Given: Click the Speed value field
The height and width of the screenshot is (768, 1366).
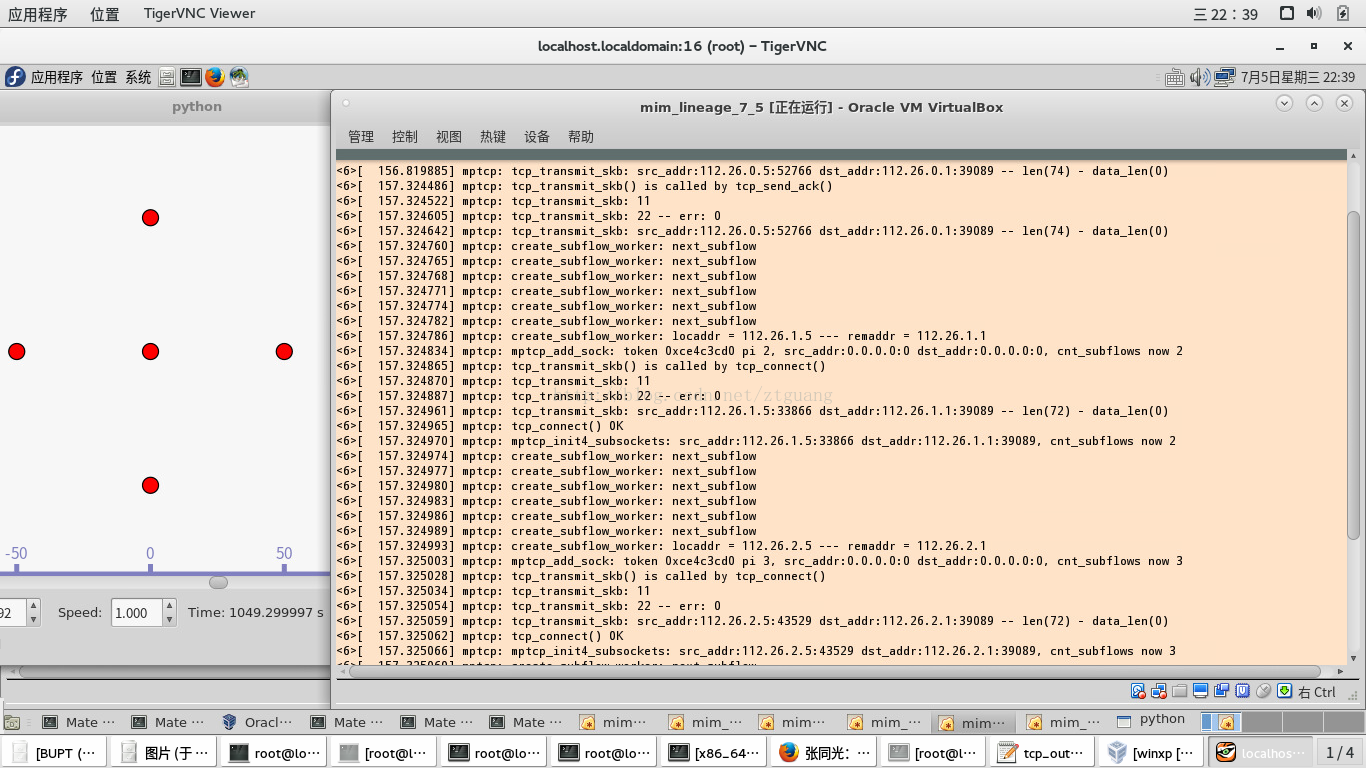Looking at the screenshot, I should click(136, 613).
